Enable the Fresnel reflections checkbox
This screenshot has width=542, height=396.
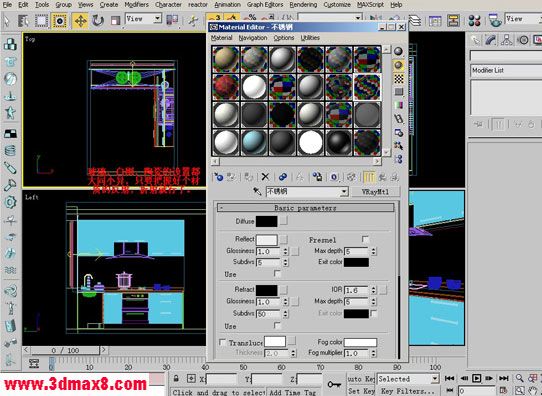tap(365, 239)
